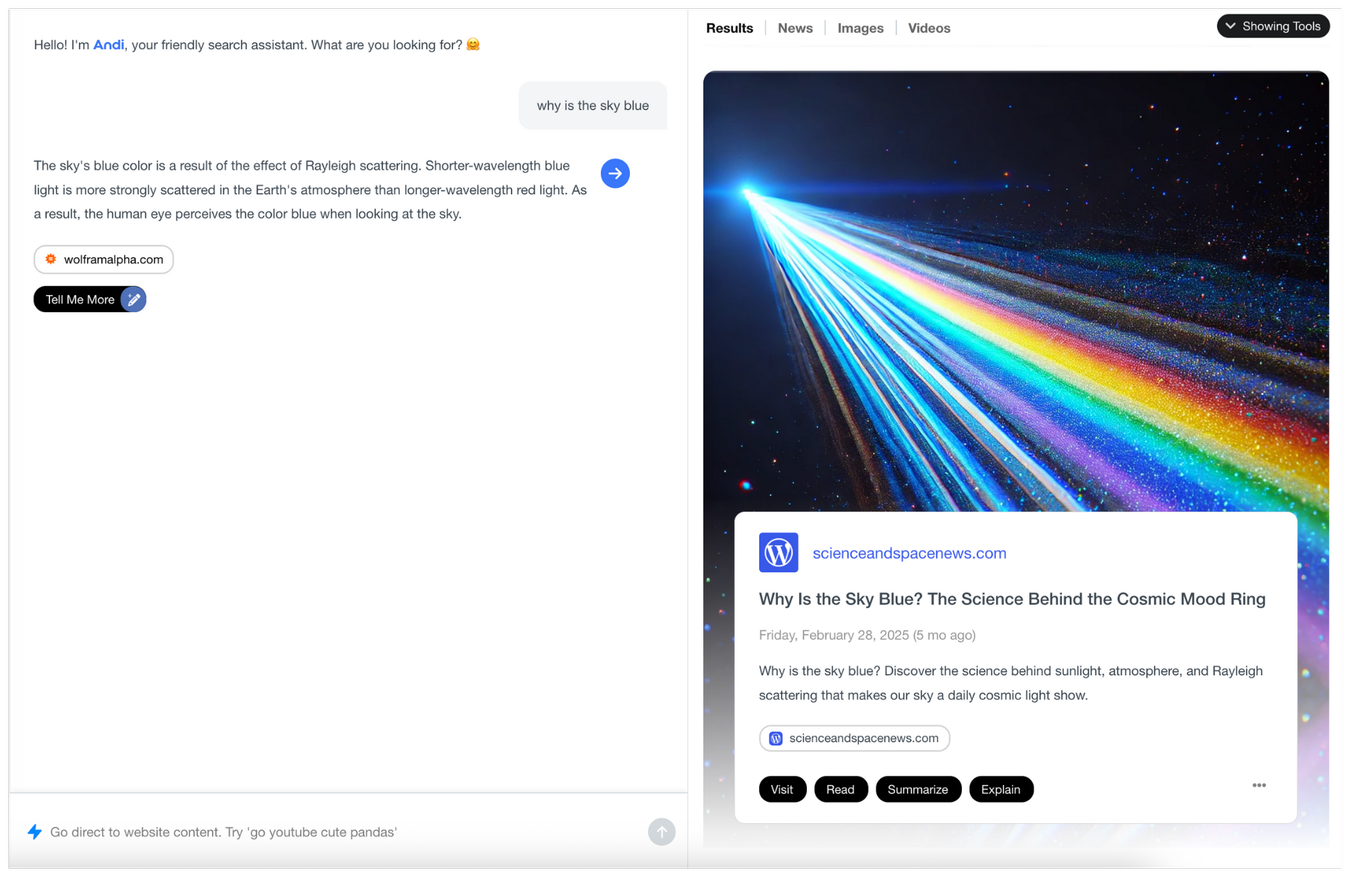Select the Videos tab

929,27
